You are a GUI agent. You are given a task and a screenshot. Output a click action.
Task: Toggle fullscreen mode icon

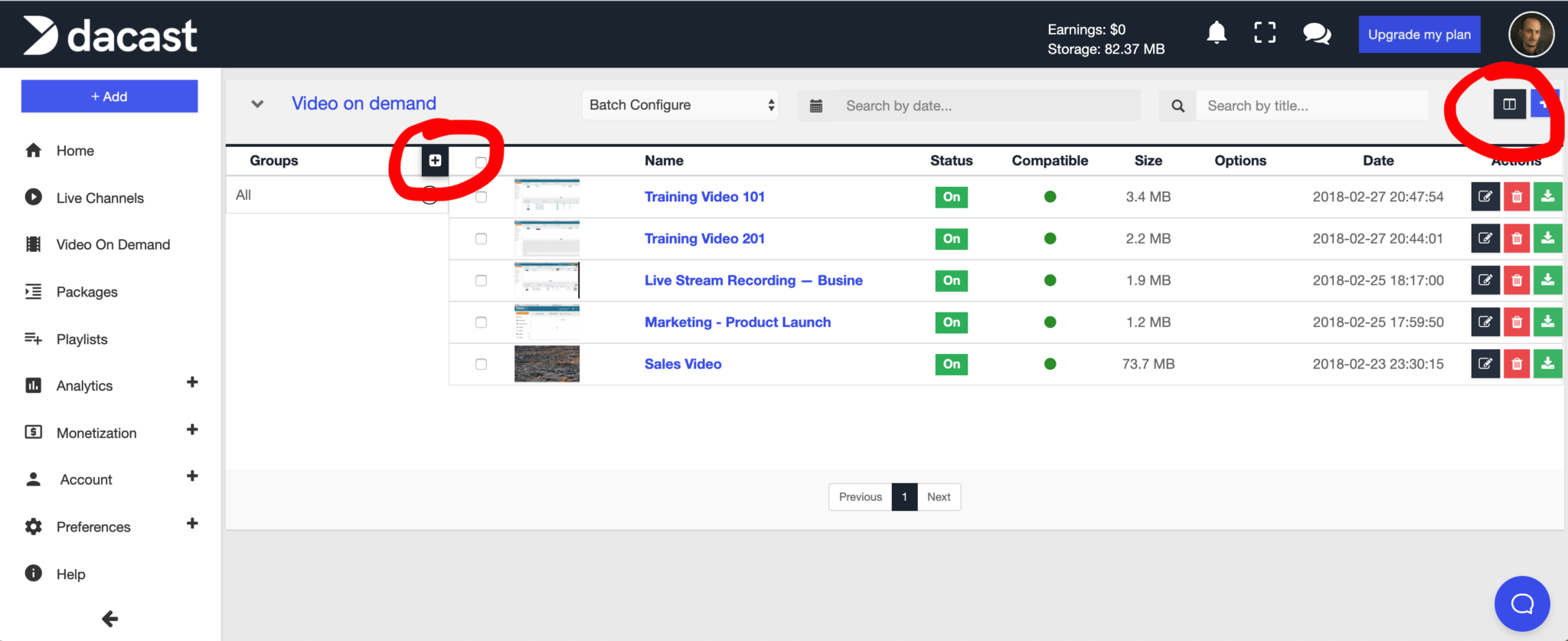1265,33
